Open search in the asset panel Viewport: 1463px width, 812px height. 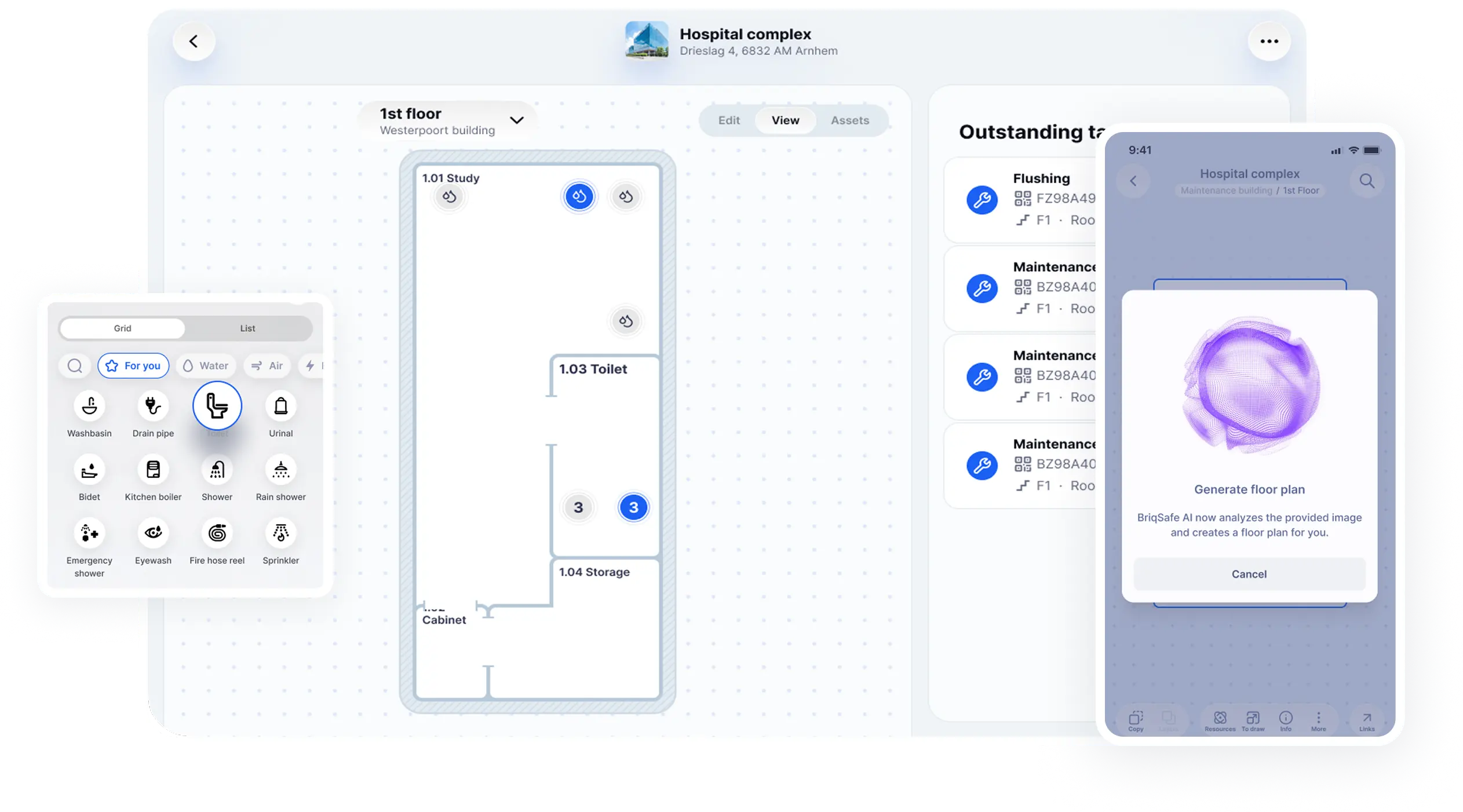75,366
